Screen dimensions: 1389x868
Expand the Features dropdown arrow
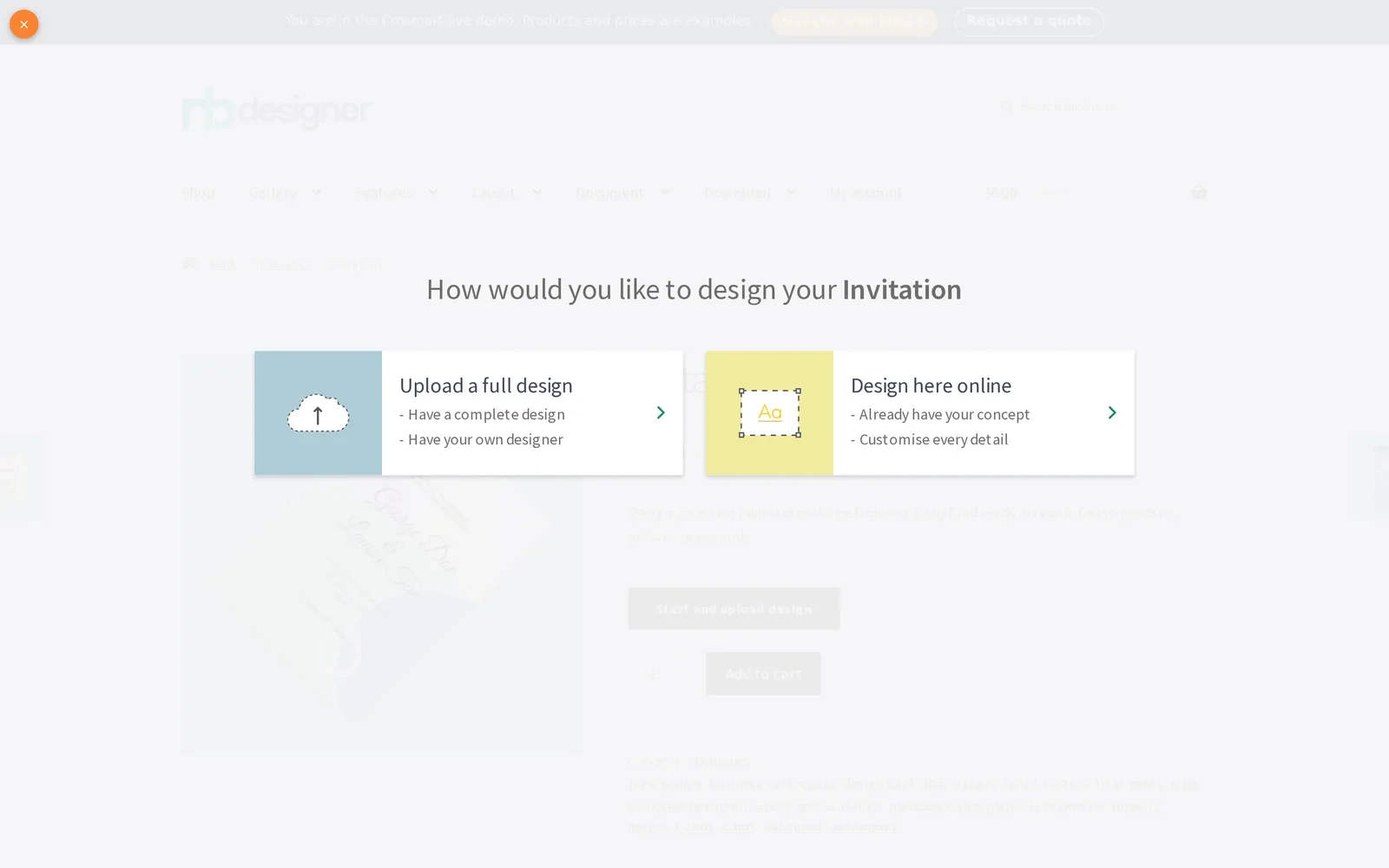coord(432,192)
